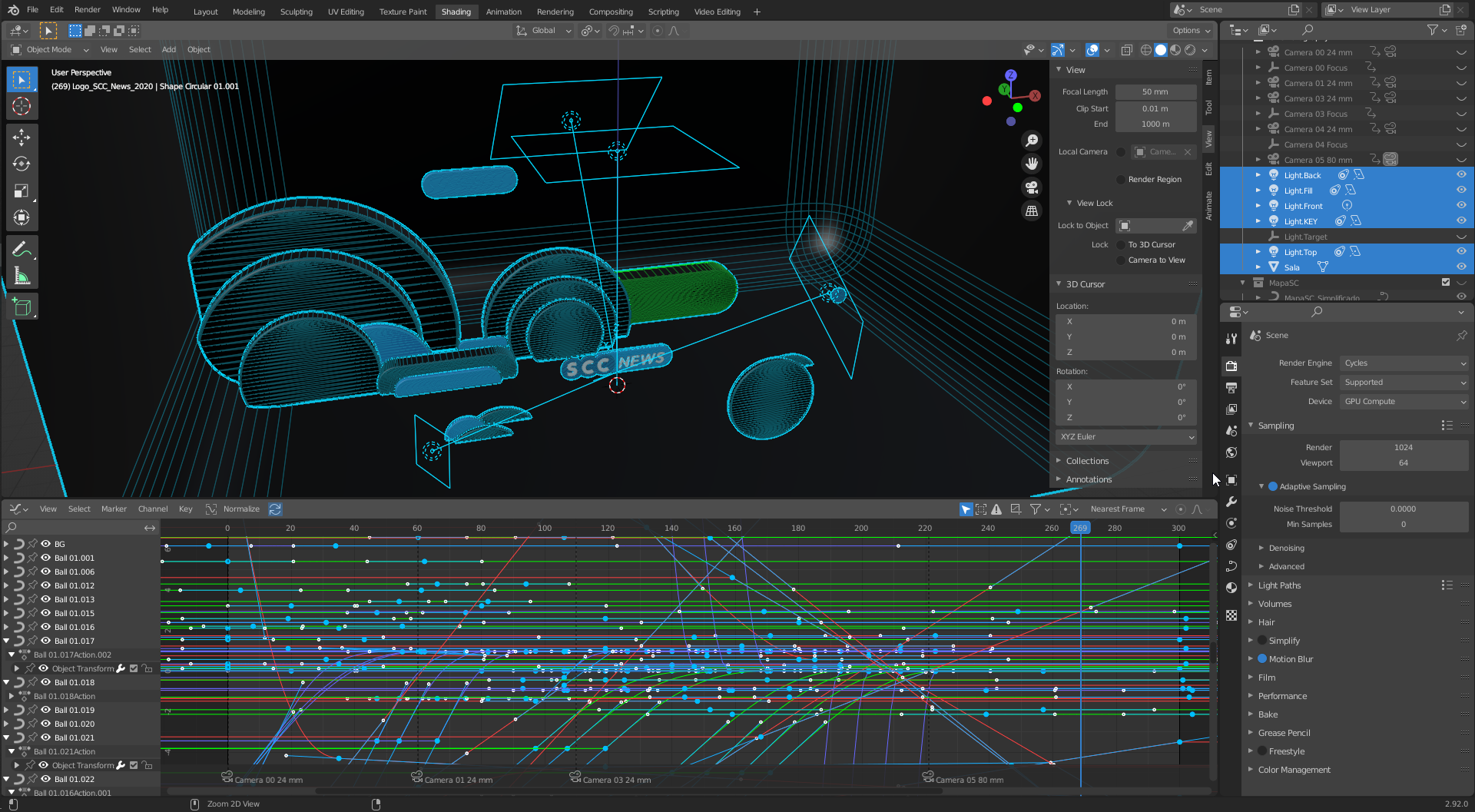Choose the Add Cube tool
Viewport: 1475px width, 812px height.
tap(22, 307)
